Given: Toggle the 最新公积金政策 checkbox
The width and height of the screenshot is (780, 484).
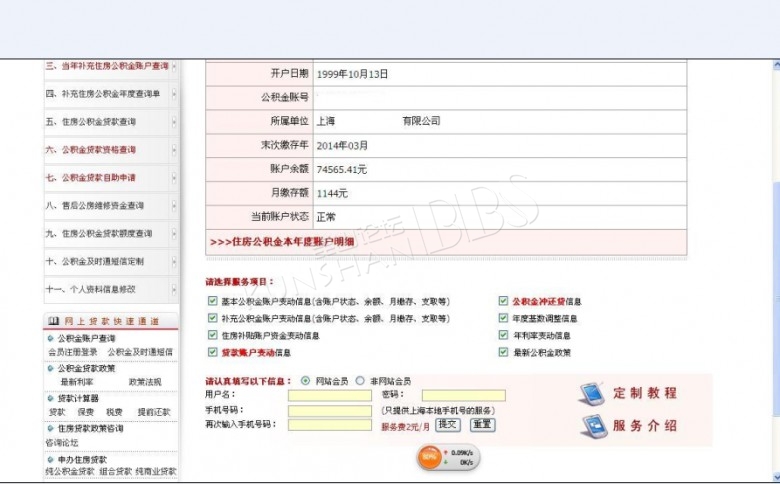Looking at the screenshot, I should coord(503,352).
